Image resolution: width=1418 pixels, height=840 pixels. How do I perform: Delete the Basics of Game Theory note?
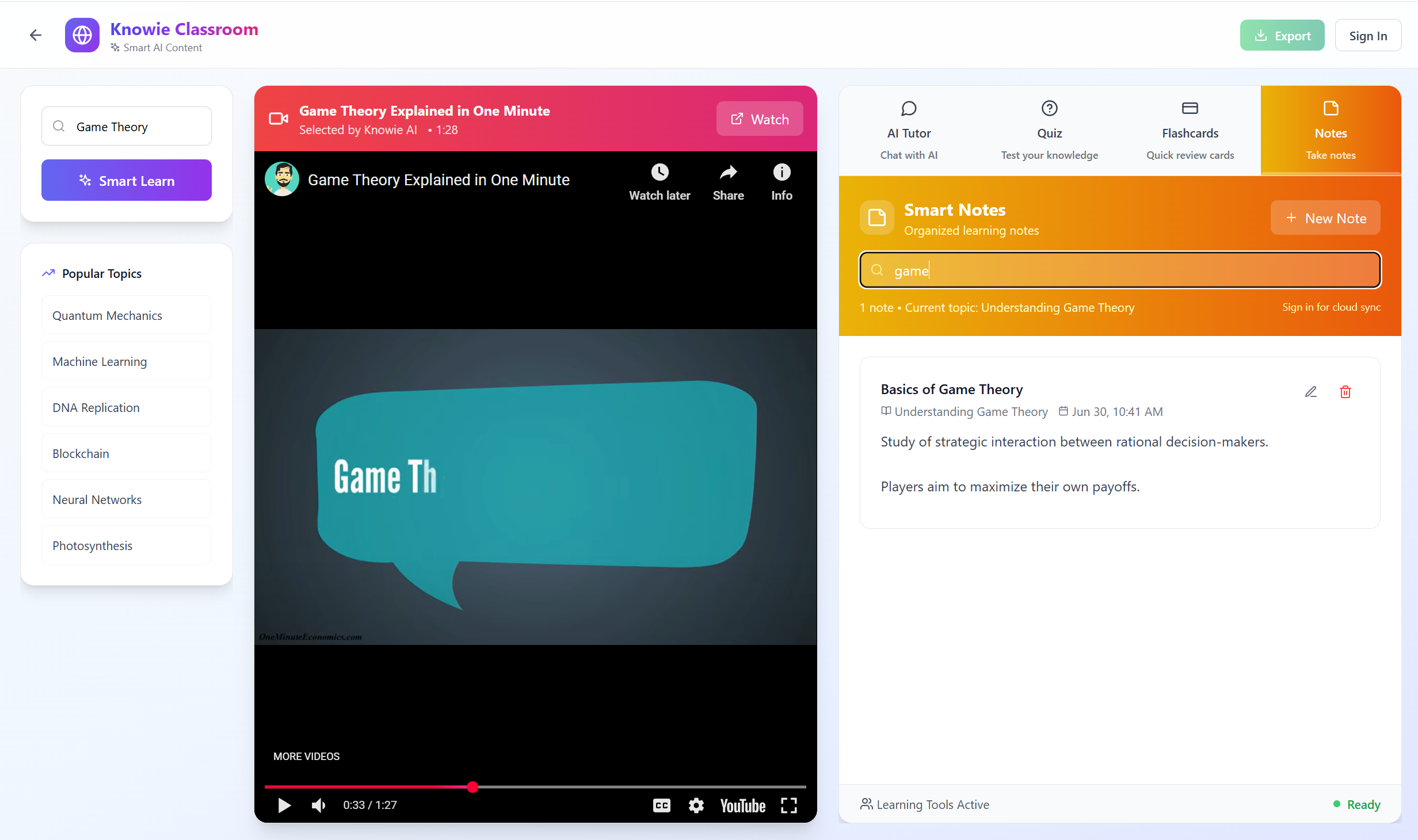(x=1345, y=392)
